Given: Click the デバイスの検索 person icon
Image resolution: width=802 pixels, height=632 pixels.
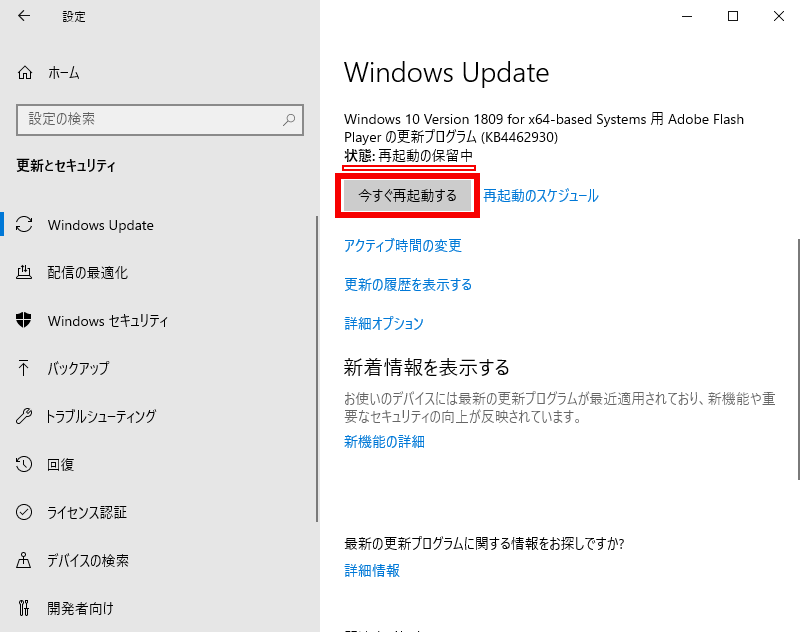Looking at the screenshot, I should tap(26, 561).
